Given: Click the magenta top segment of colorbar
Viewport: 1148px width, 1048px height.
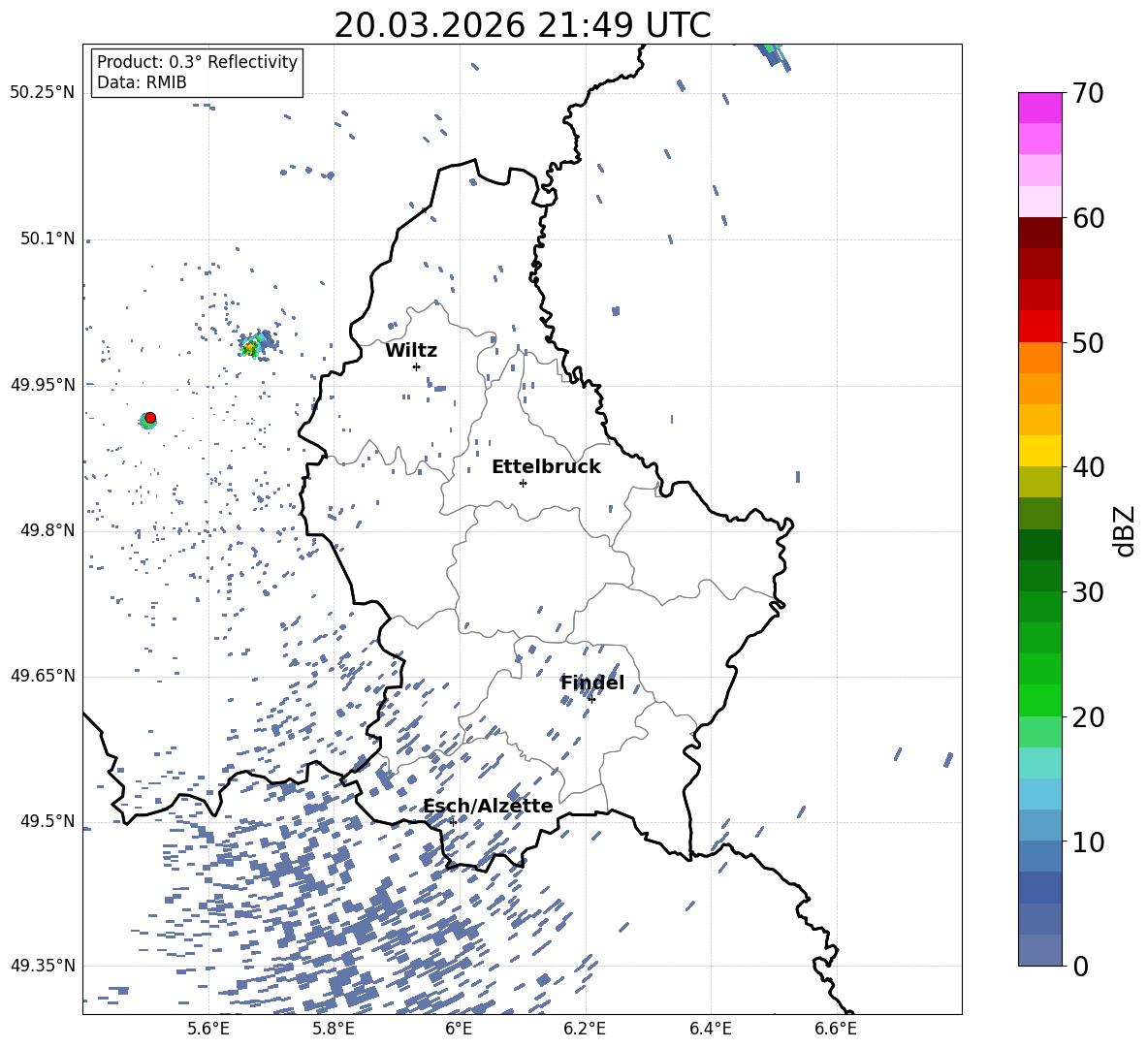Looking at the screenshot, I should point(1039,108).
